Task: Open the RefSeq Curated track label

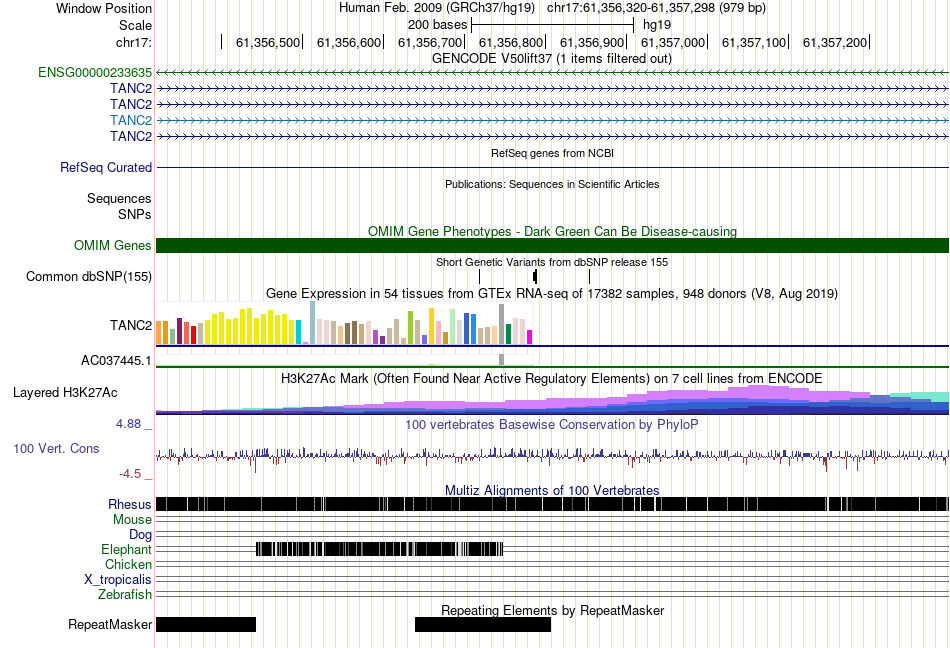Action: pos(106,168)
